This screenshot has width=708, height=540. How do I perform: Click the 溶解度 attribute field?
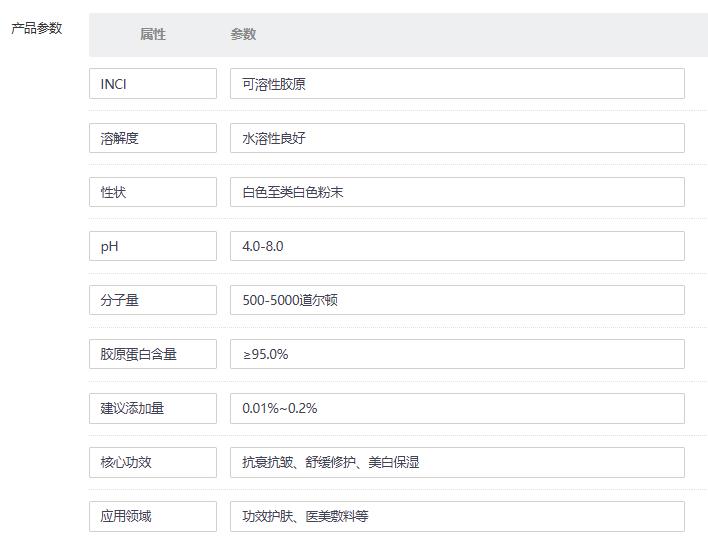[x=152, y=138]
